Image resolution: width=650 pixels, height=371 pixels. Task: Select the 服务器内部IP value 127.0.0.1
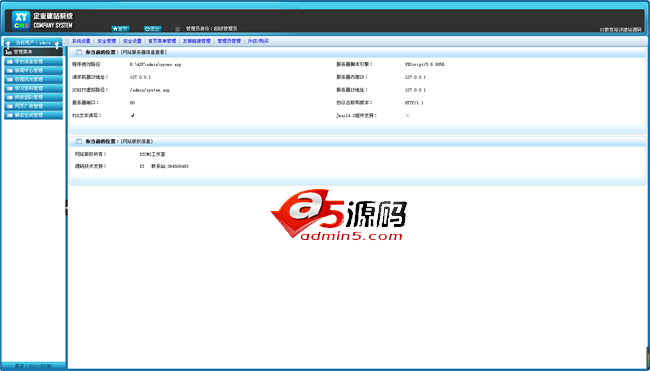(415, 78)
